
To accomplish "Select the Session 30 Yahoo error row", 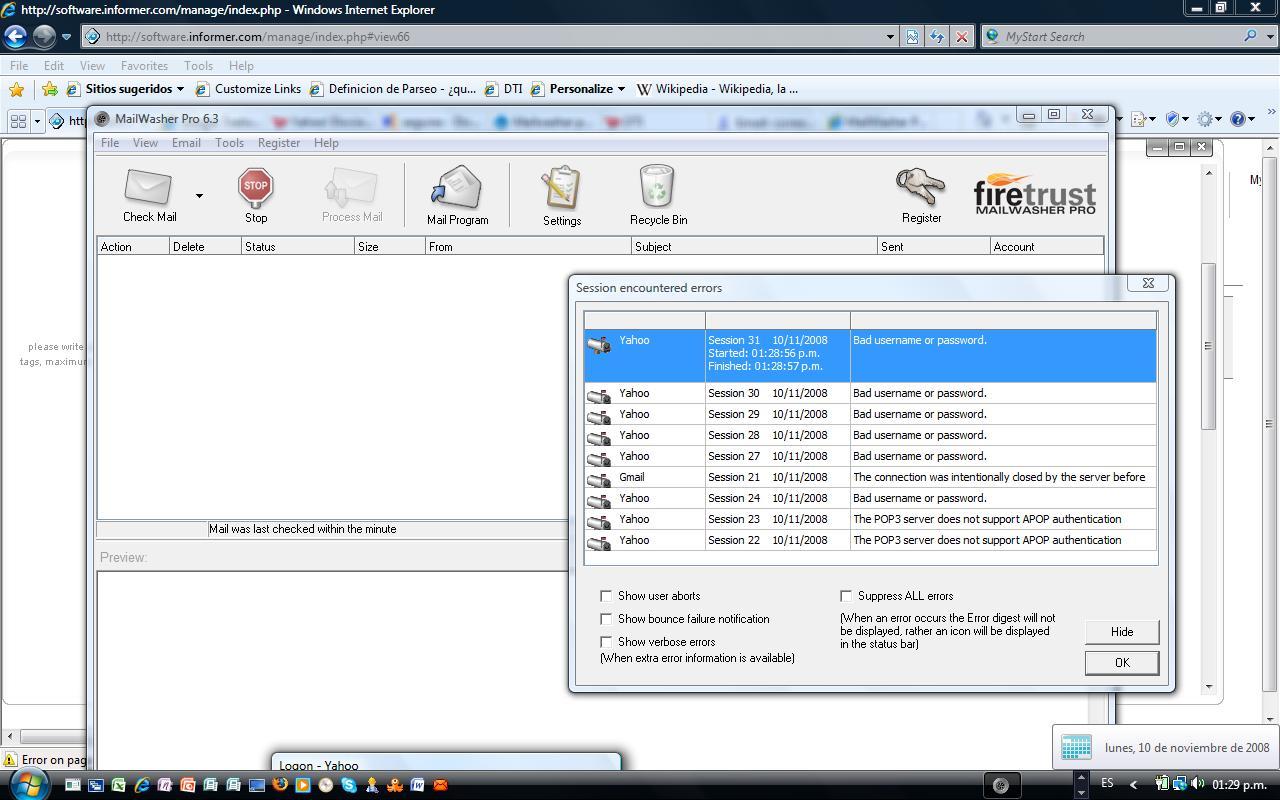I will (870, 393).
